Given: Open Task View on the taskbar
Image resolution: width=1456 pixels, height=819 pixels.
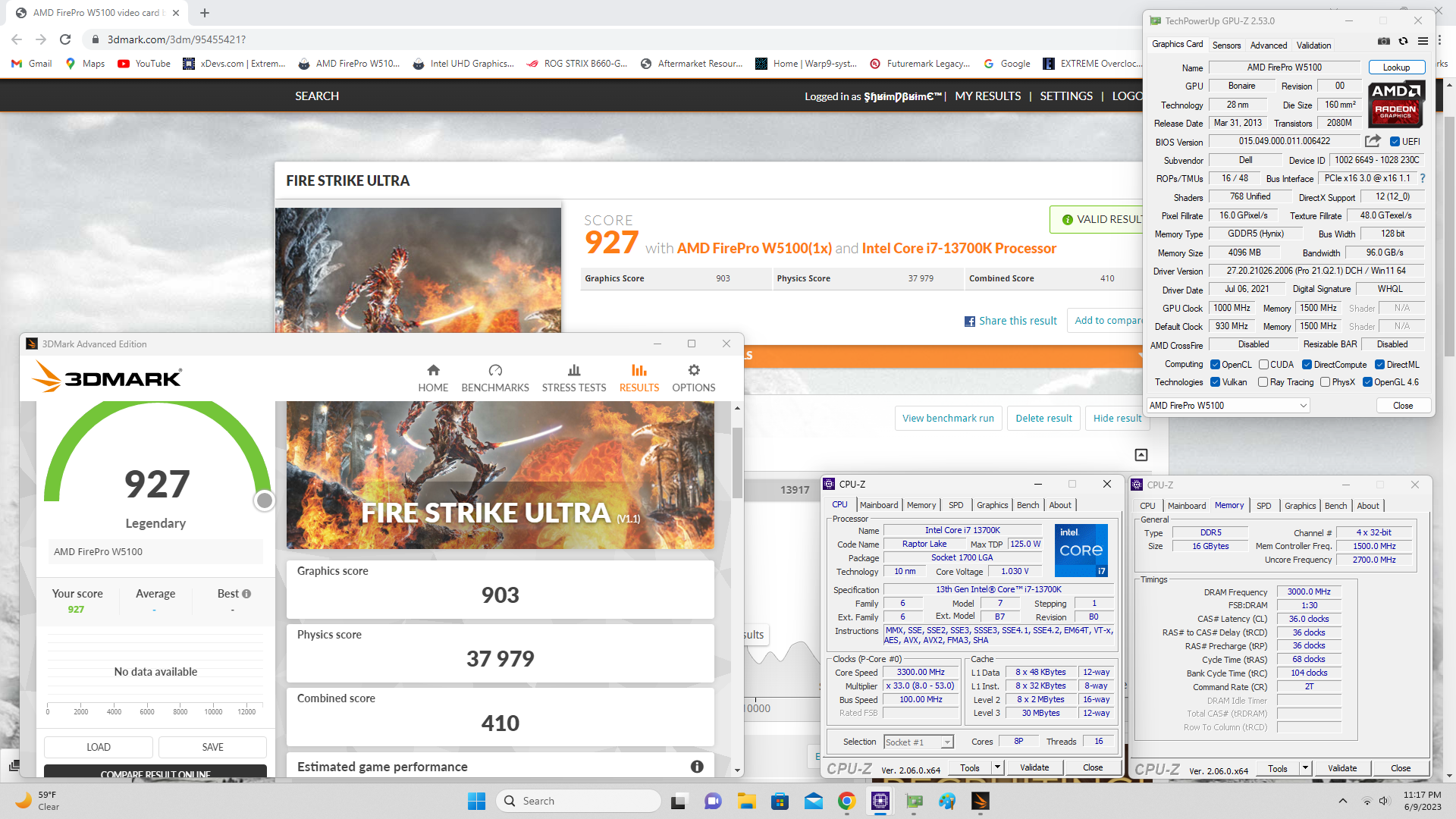Looking at the screenshot, I should pyautogui.click(x=679, y=801).
